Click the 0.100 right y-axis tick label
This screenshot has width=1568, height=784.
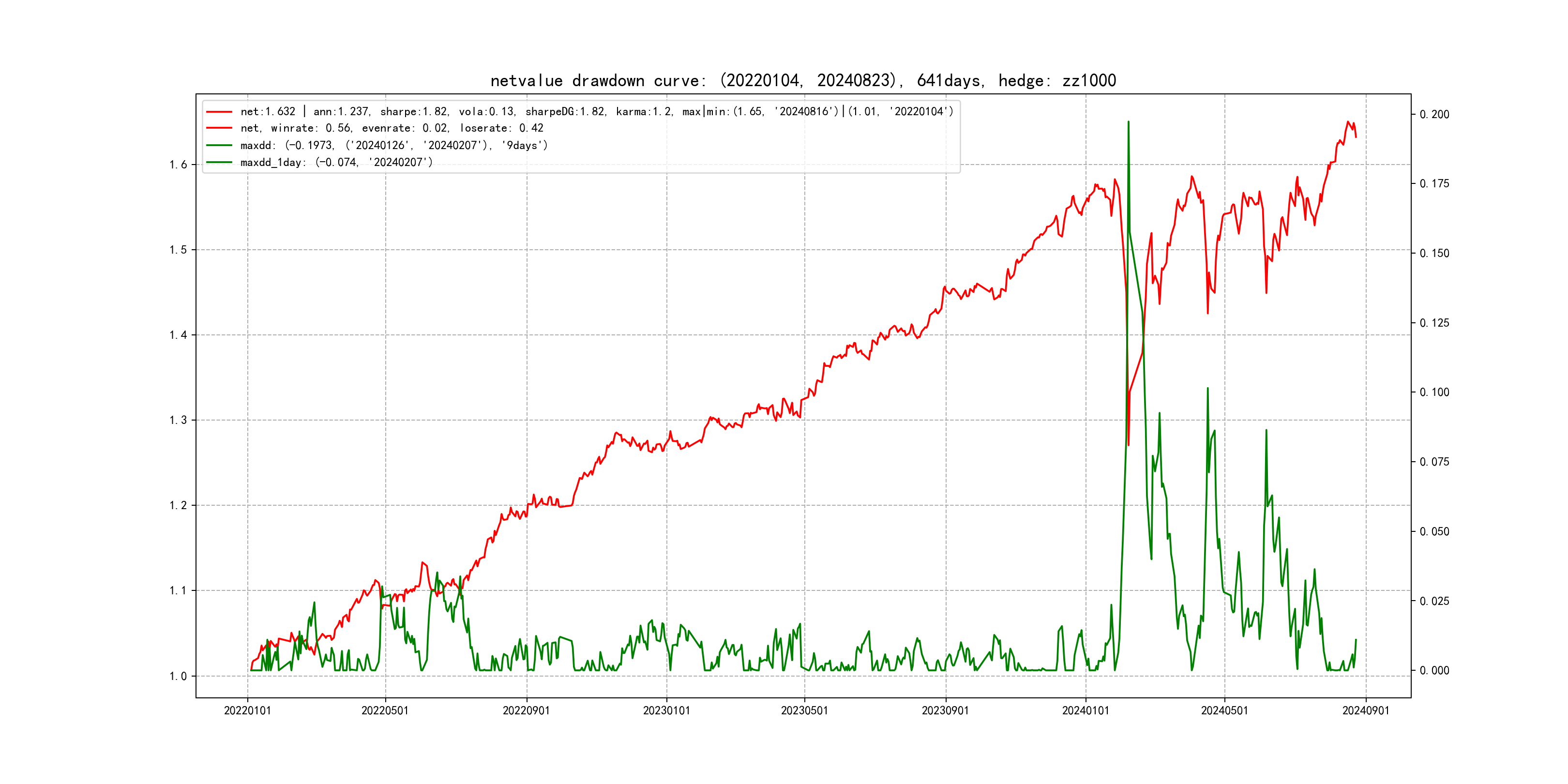1434,392
